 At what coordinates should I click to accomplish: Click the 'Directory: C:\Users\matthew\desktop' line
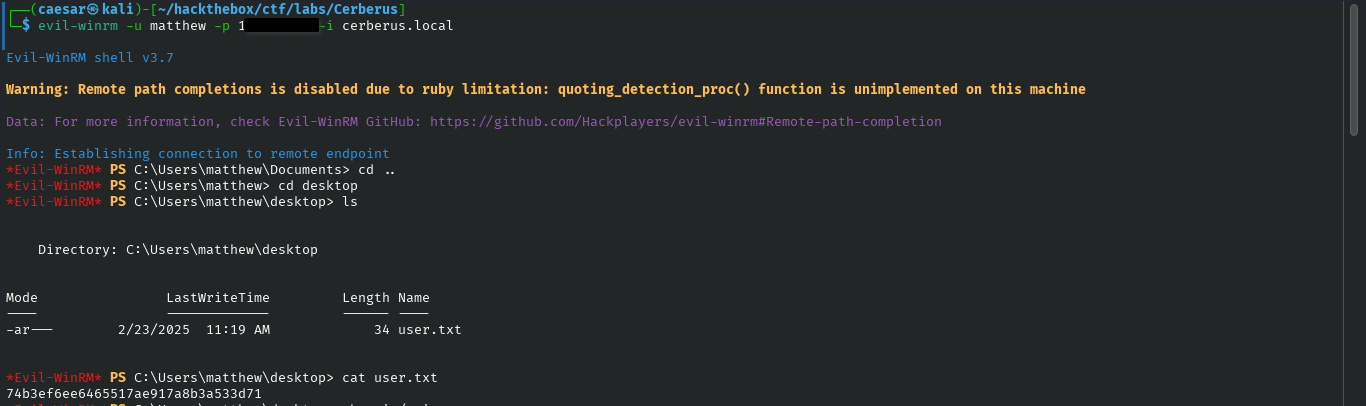click(178, 250)
